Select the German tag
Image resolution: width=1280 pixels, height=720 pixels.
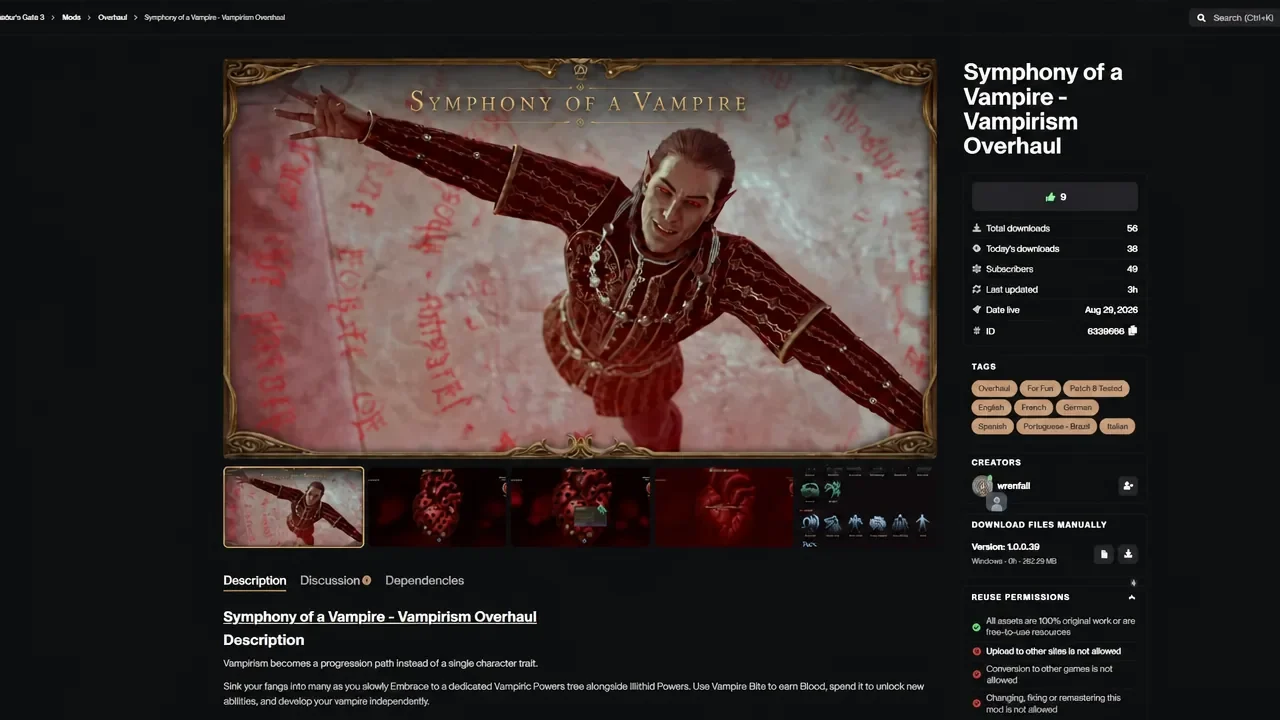(1078, 407)
